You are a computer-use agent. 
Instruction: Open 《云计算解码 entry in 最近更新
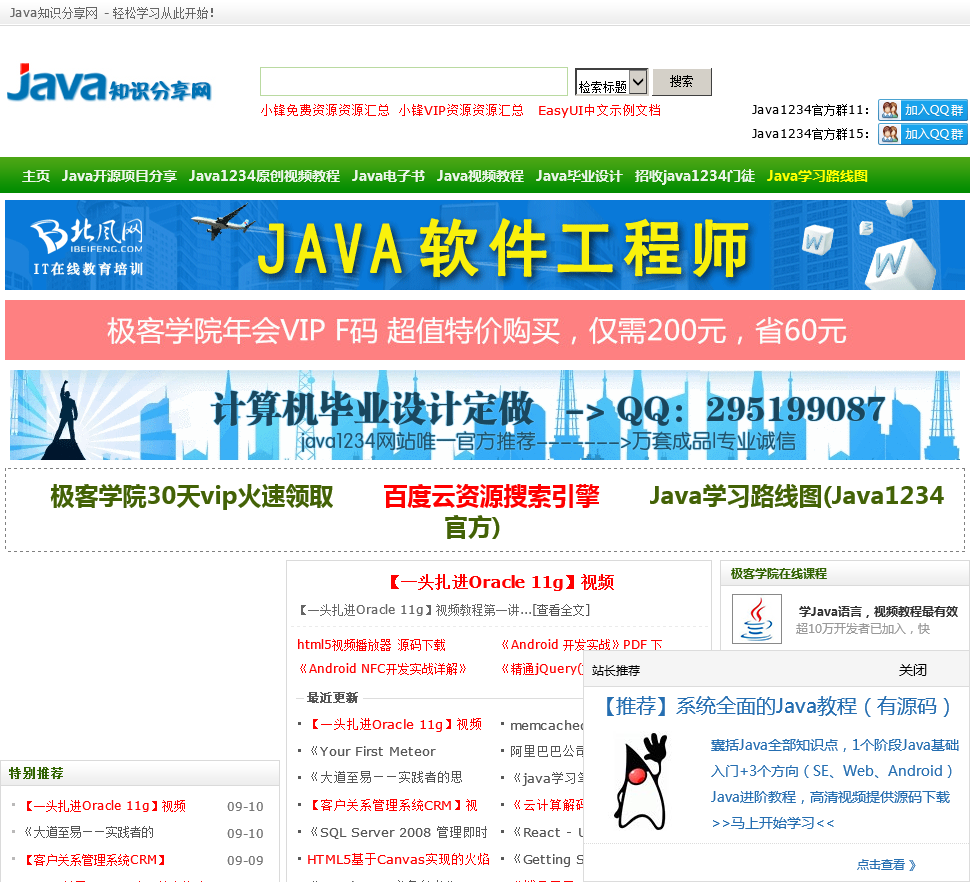tap(547, 805)
